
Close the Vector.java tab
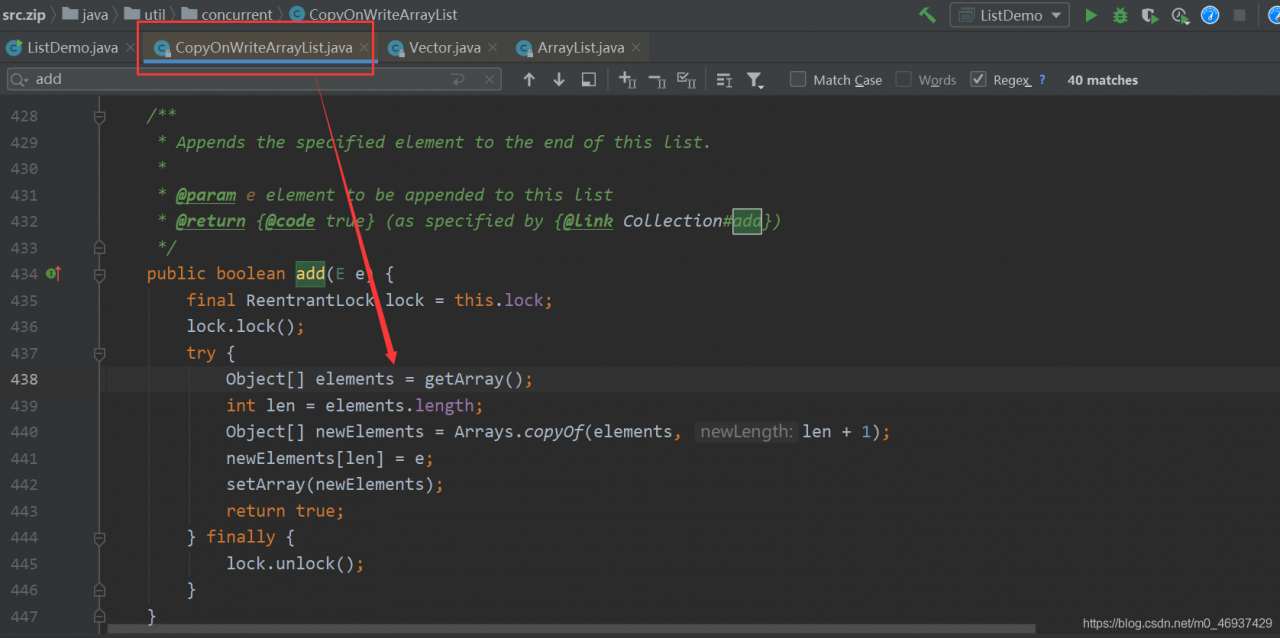coord(492,47)
